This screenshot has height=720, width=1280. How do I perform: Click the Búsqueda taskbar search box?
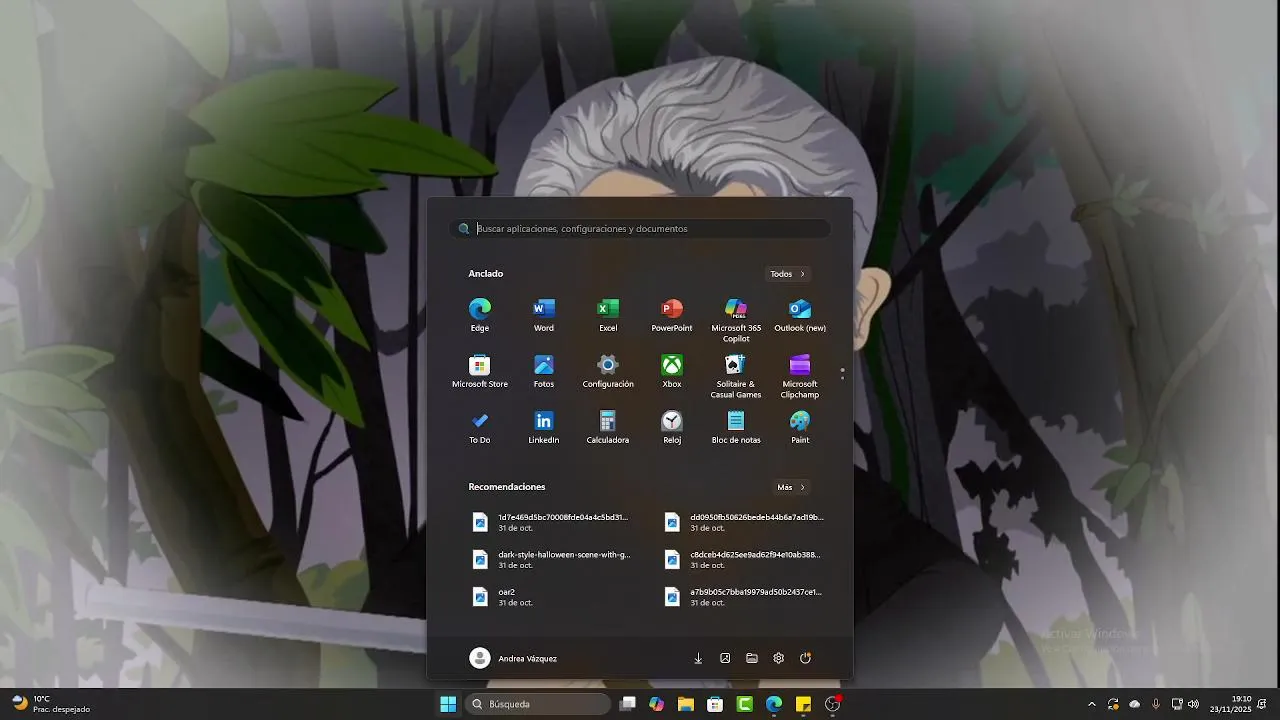[538, 704]
